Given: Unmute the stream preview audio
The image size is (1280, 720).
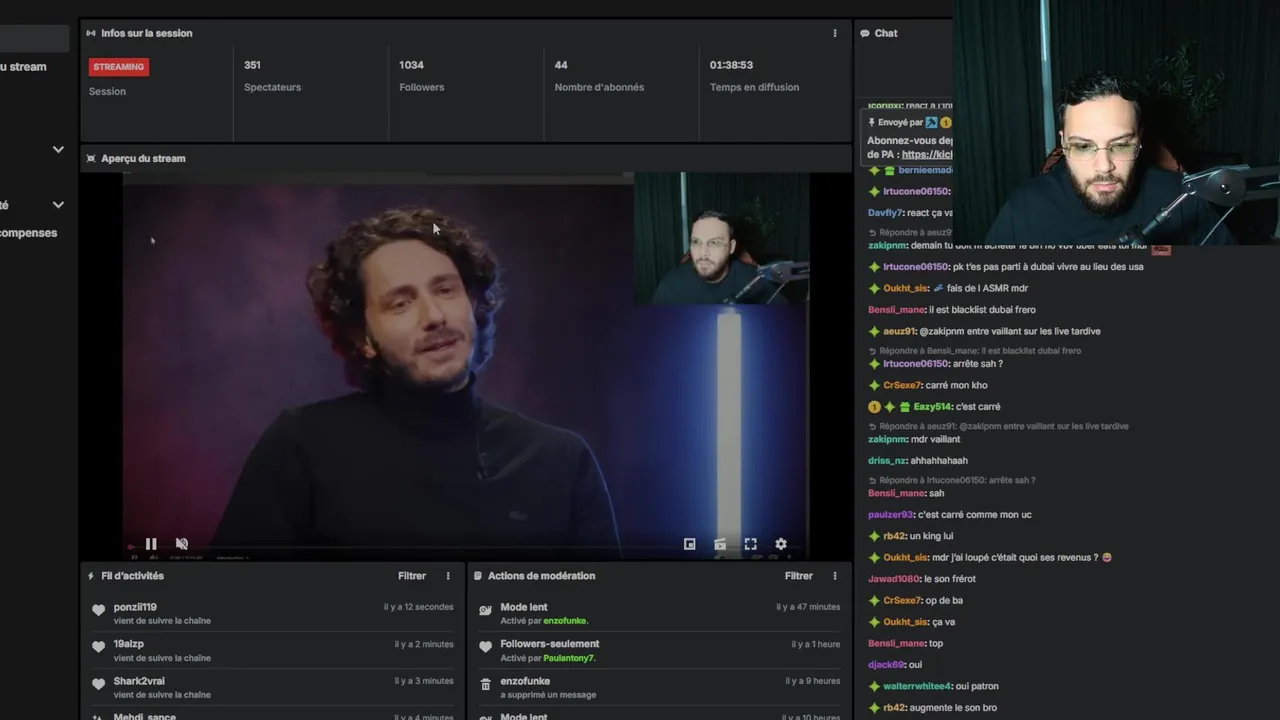Looking at the screenshot, I should pos(182,544).
